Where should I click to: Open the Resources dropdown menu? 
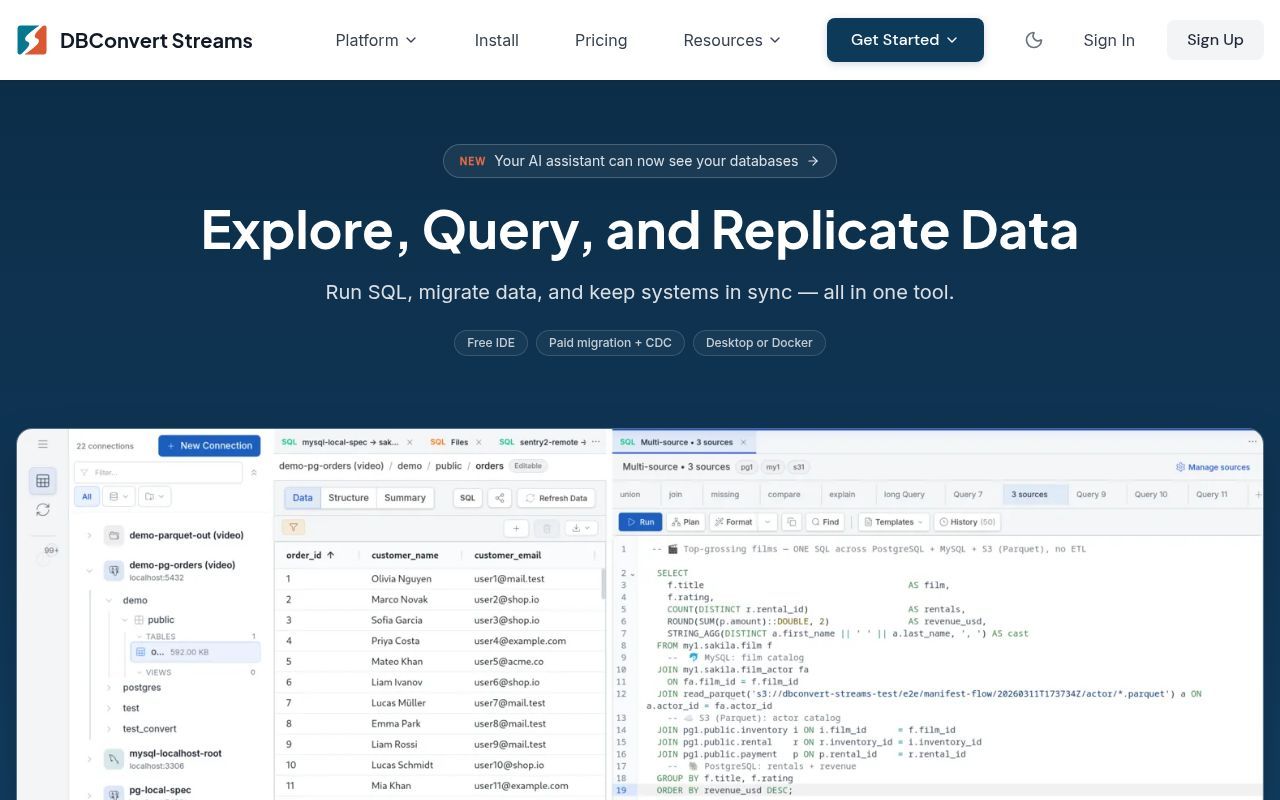pos(732,40)
